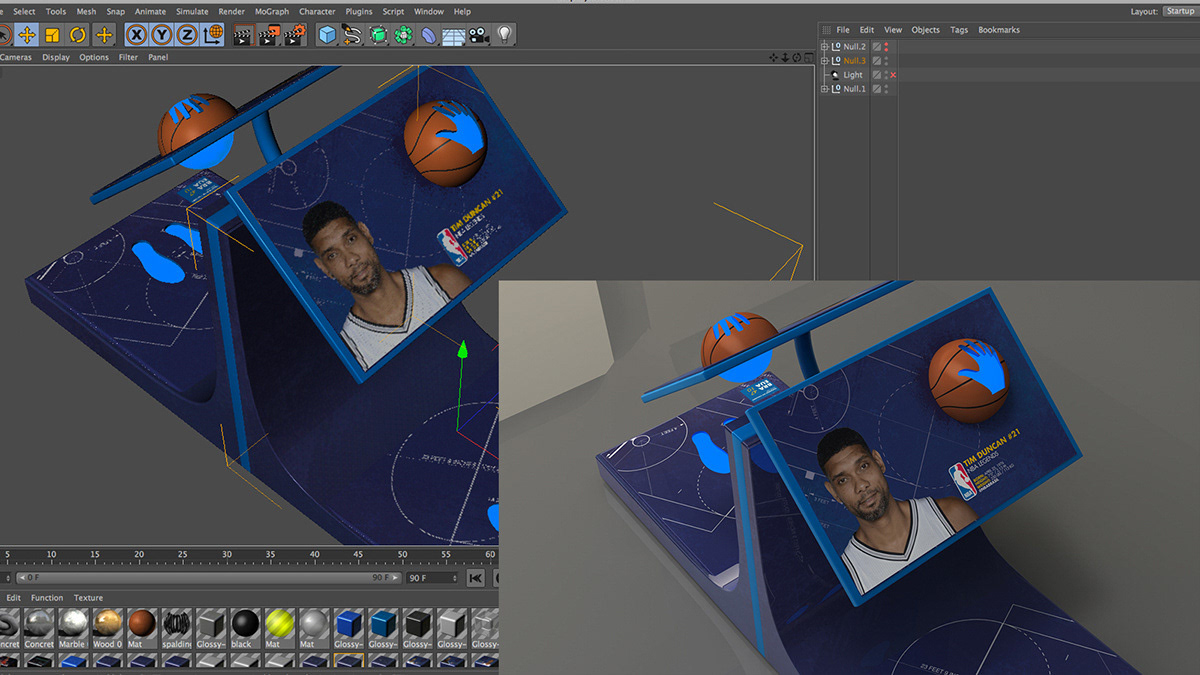Open the Animate menu
Viewport: 1200px width, 675px height.
pyautogui.click(x=152, y=12)
